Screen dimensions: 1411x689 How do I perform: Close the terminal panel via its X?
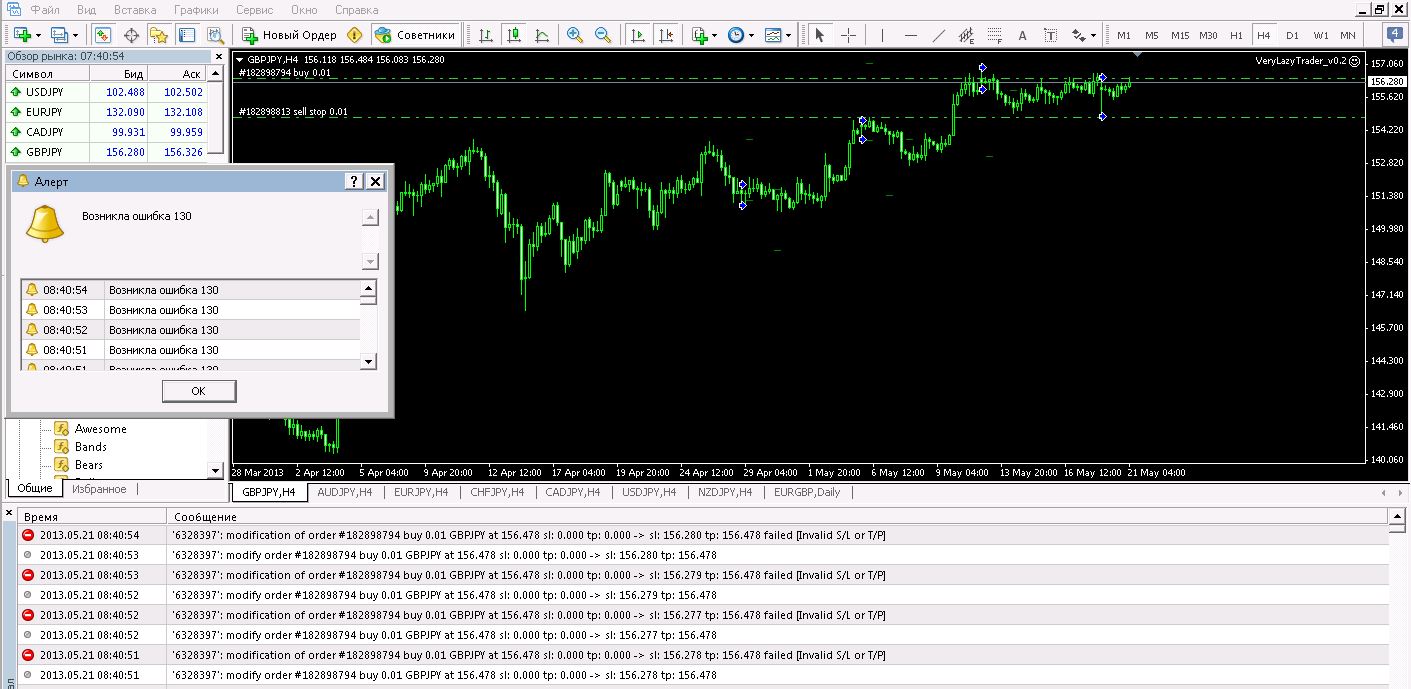(8, 514)
